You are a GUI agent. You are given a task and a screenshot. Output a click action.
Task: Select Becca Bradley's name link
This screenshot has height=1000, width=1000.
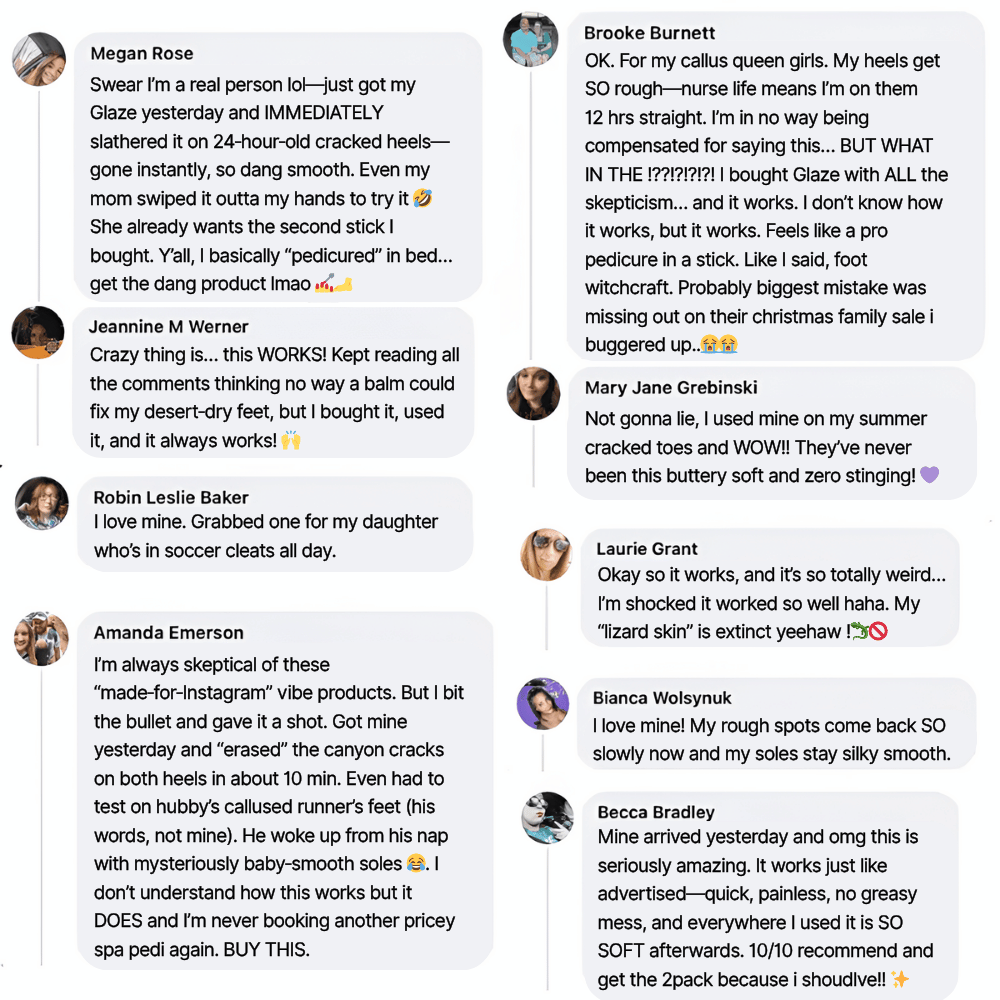pos(656,812)
